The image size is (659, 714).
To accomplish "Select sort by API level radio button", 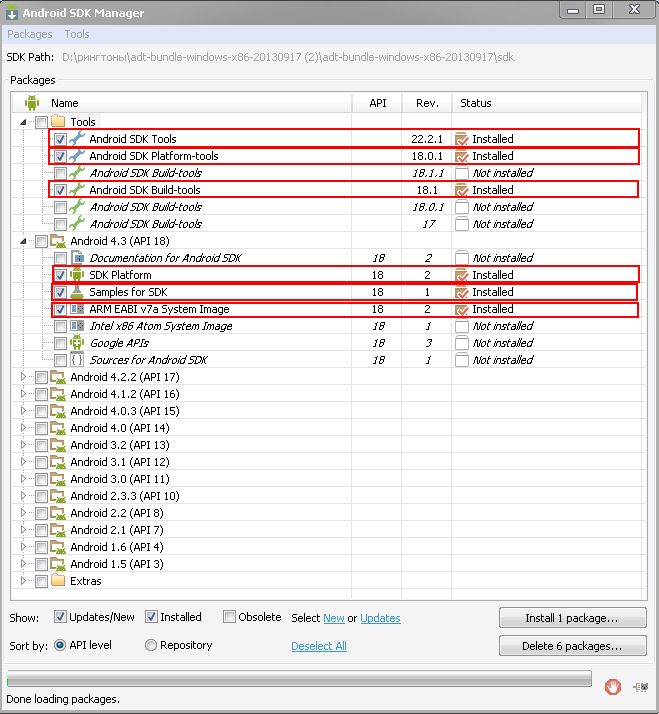I will tap(60, 645).
